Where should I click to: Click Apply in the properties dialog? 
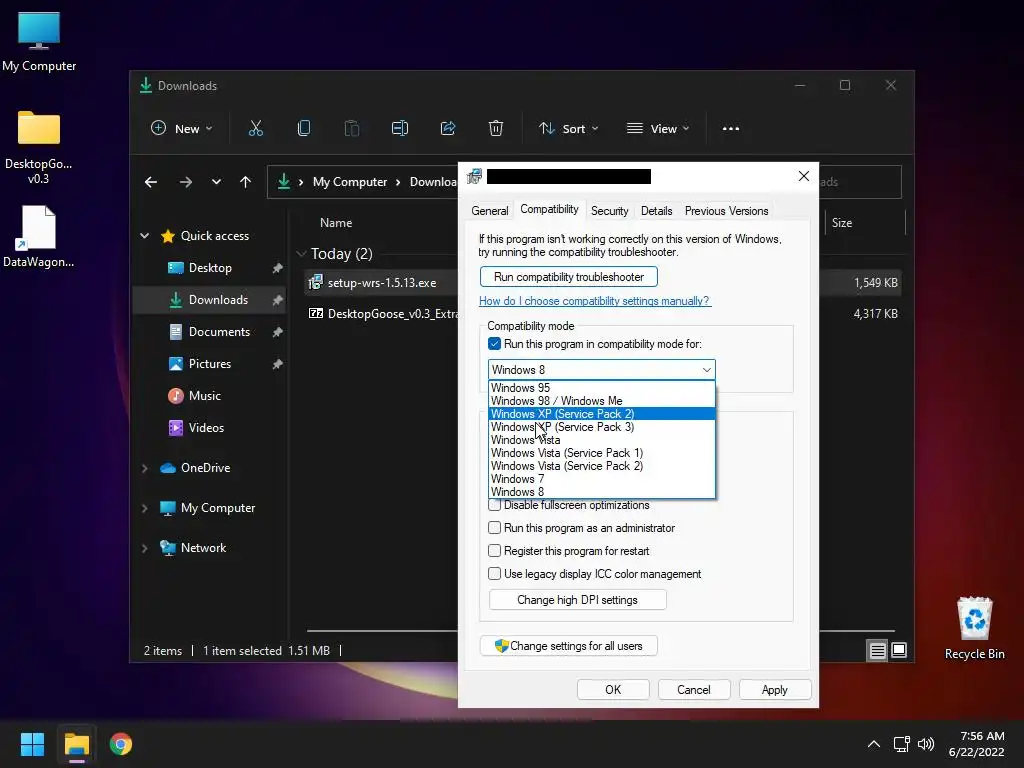point(775,690)
